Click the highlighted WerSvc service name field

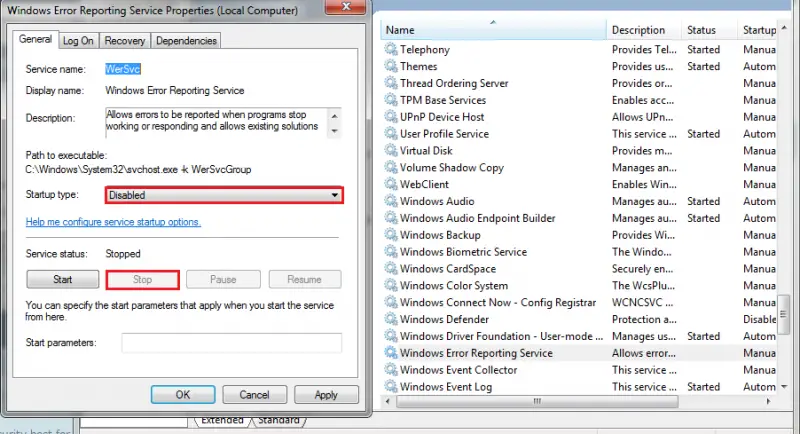point(123,69)
